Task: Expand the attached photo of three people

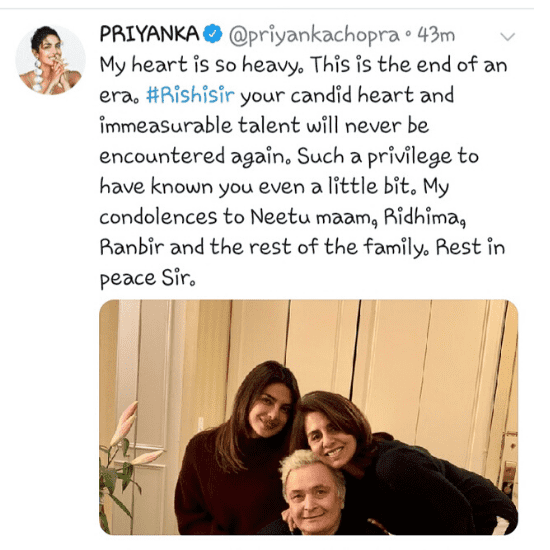Action: (308, 417)
